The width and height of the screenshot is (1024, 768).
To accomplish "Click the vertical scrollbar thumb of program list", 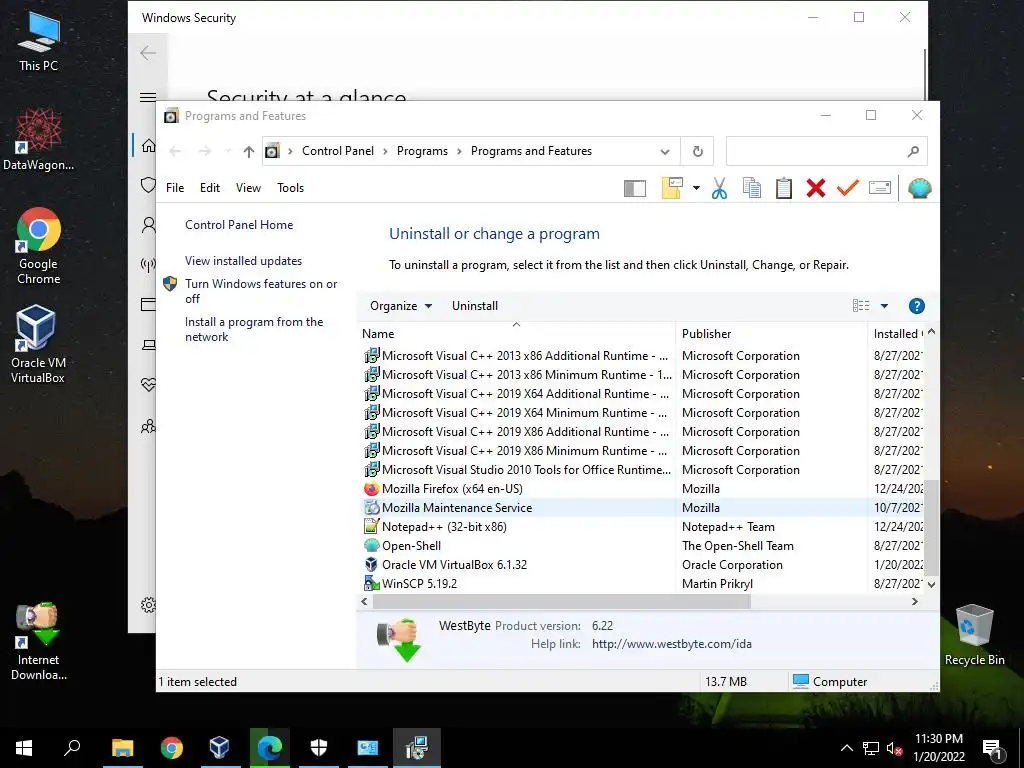I will [x=931, y=528].
